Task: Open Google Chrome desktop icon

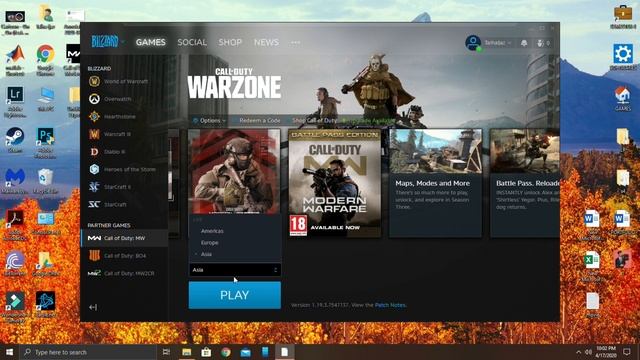Action: [x=45, y=60]
